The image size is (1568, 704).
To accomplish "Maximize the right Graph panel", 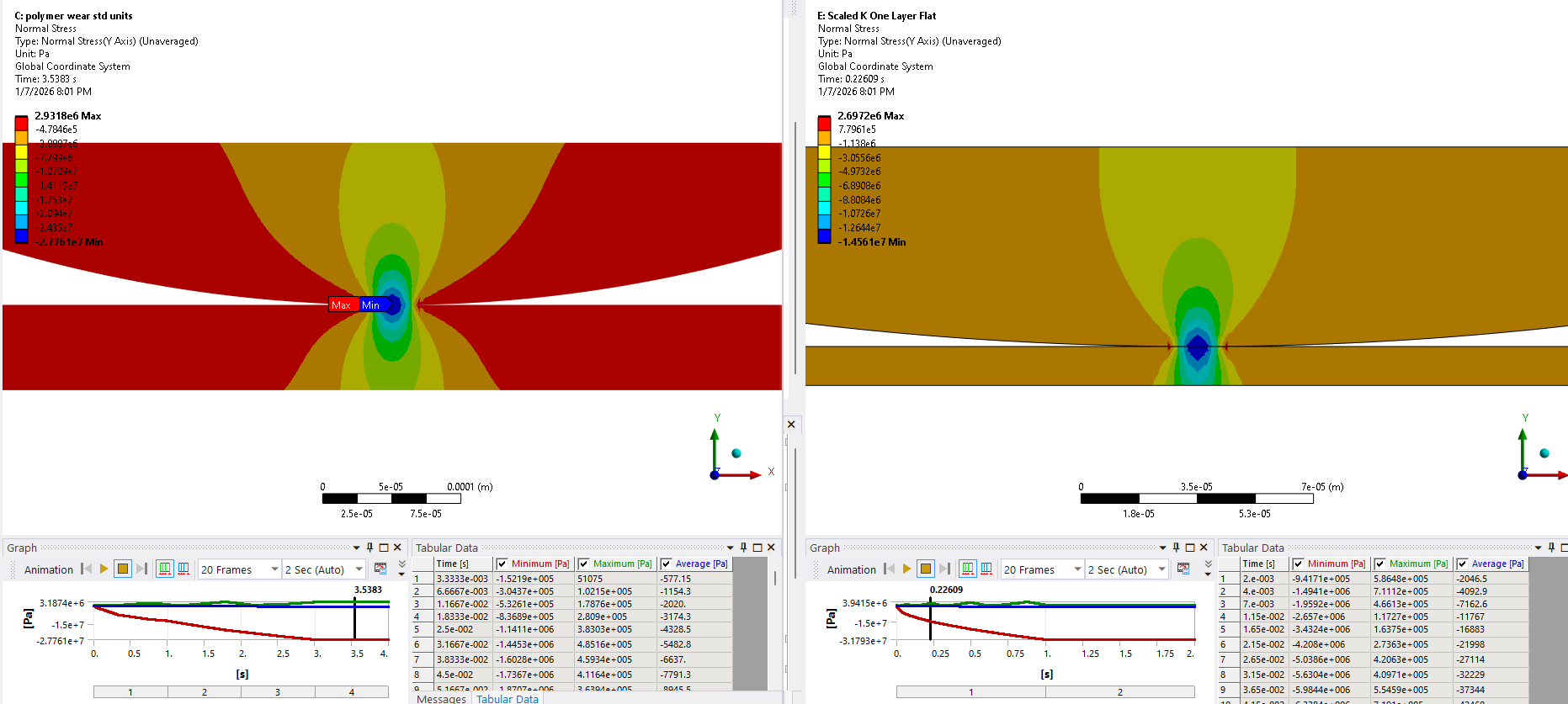I will pos(1190,548).
